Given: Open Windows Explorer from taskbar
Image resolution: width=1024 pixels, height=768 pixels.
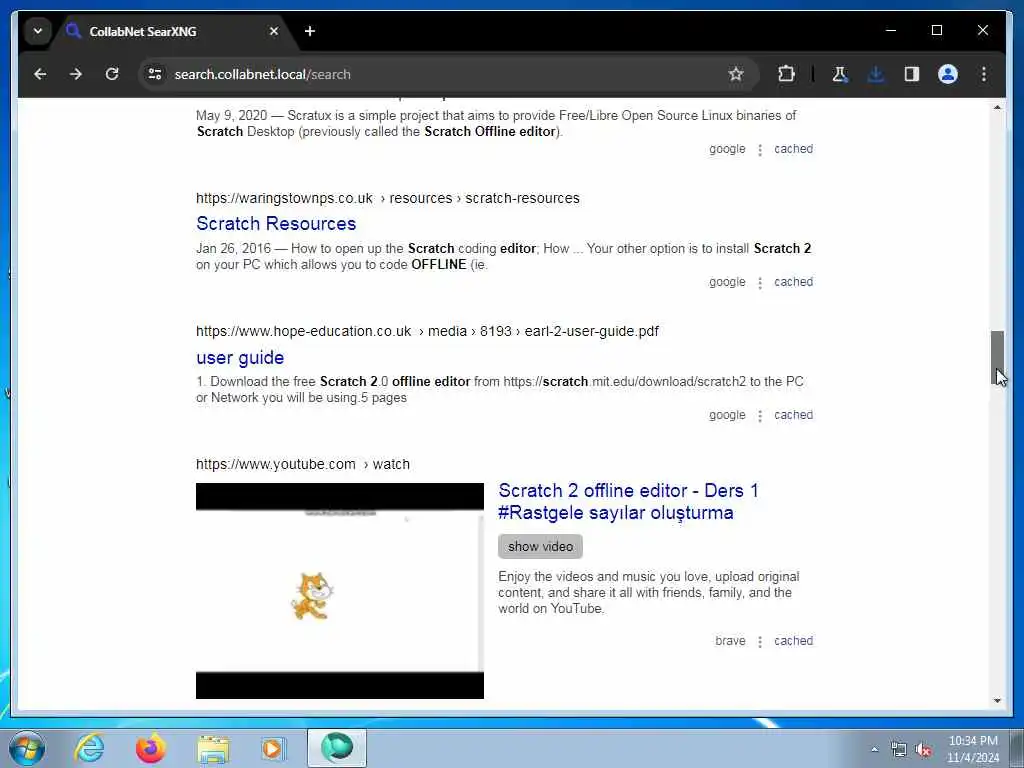Looking at the screenshot, I should click(213, 748).
